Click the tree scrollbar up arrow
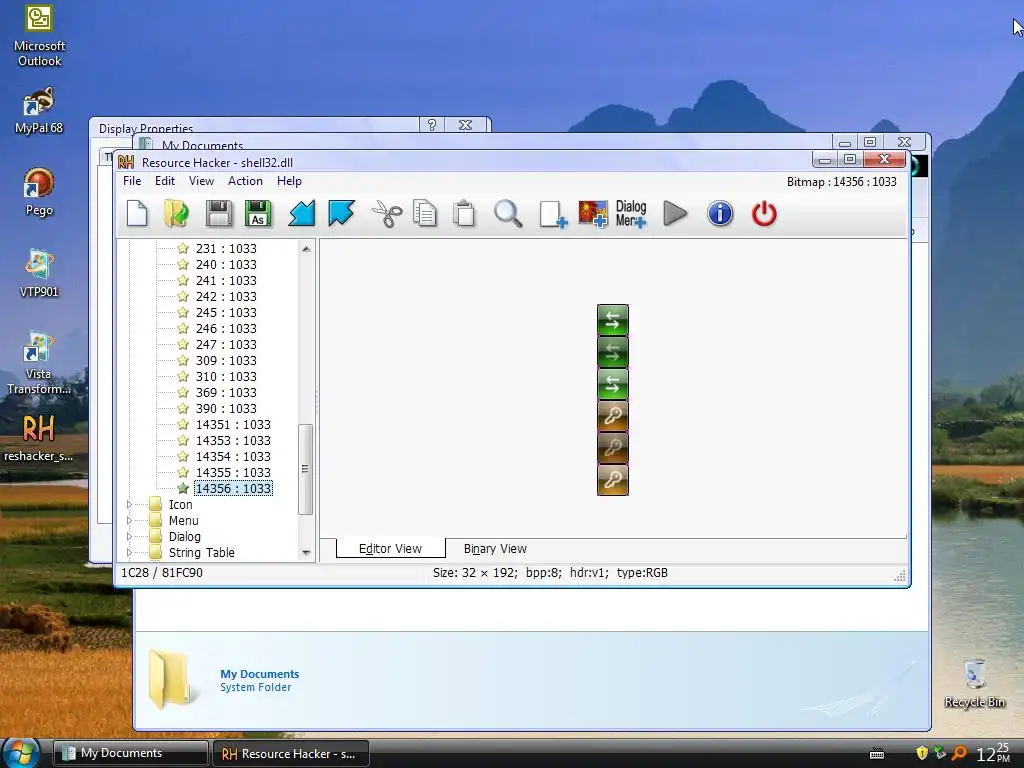Viewport: 1024px width, 768px height. pyautogui.click(x=306, y=249)
